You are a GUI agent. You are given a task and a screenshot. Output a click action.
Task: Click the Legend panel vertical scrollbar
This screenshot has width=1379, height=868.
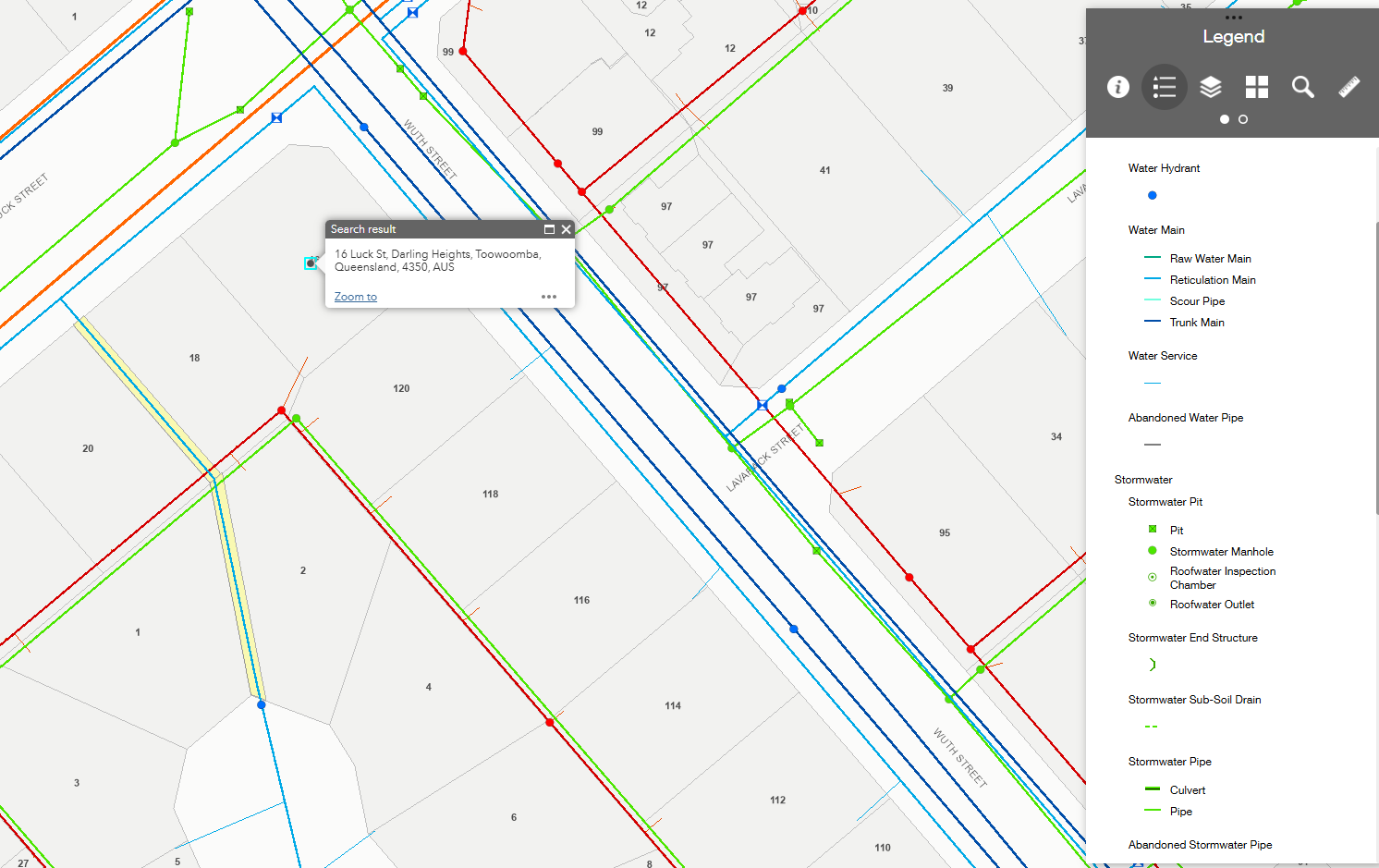(x=1375, y=370)
